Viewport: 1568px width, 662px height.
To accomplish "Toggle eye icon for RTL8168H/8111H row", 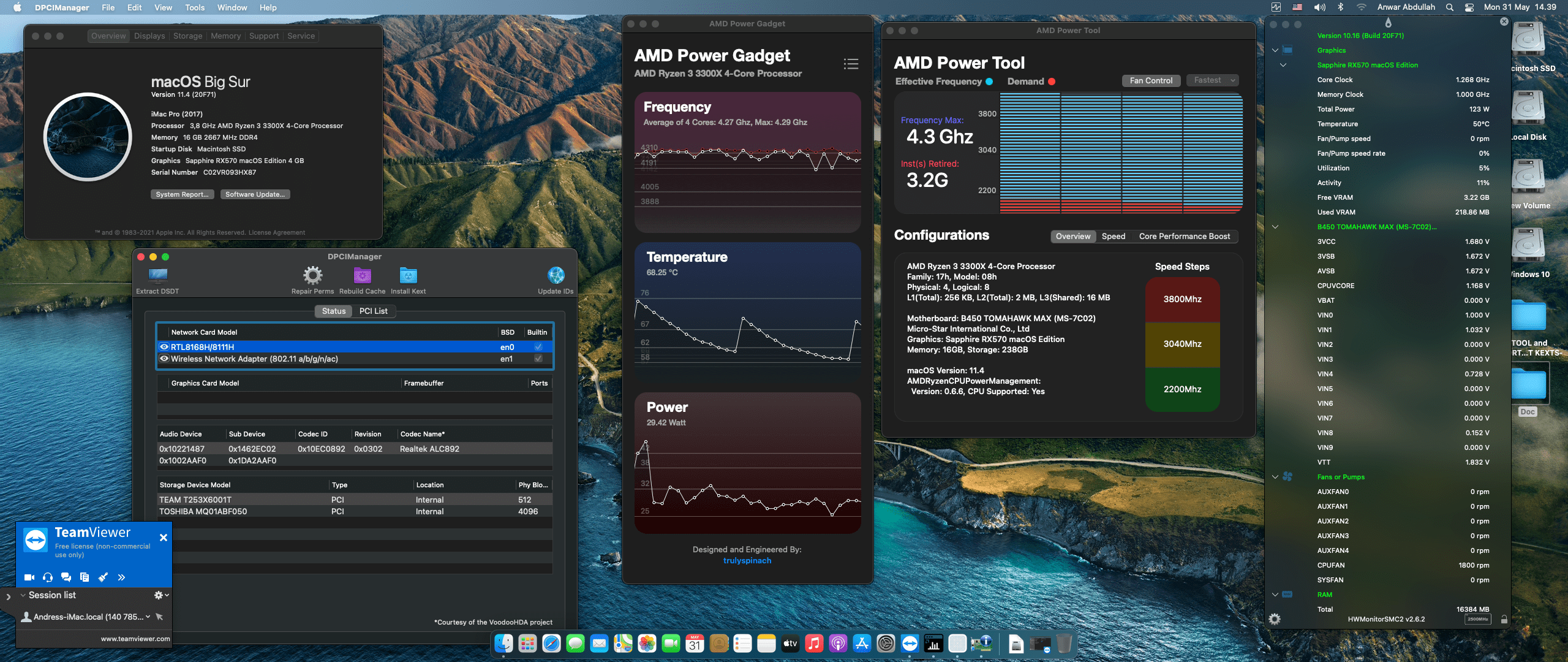I will point(164,347).
